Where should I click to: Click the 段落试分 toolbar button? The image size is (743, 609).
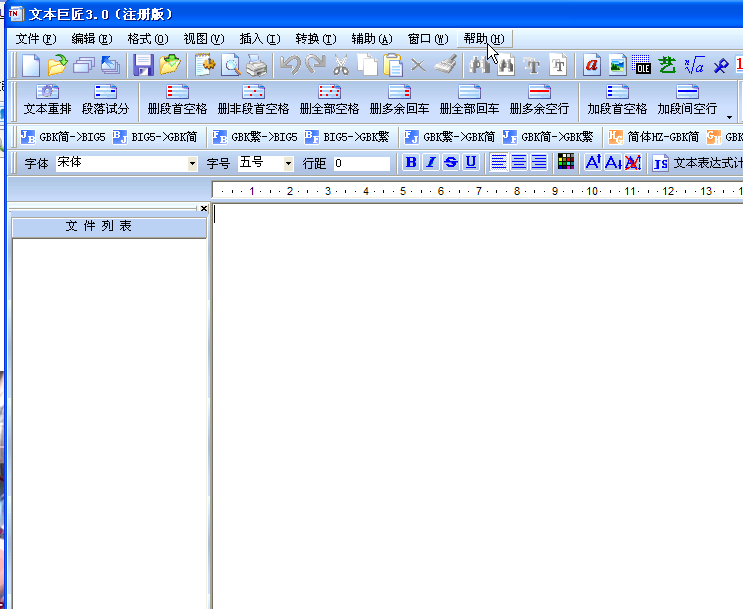coord(105,100)
